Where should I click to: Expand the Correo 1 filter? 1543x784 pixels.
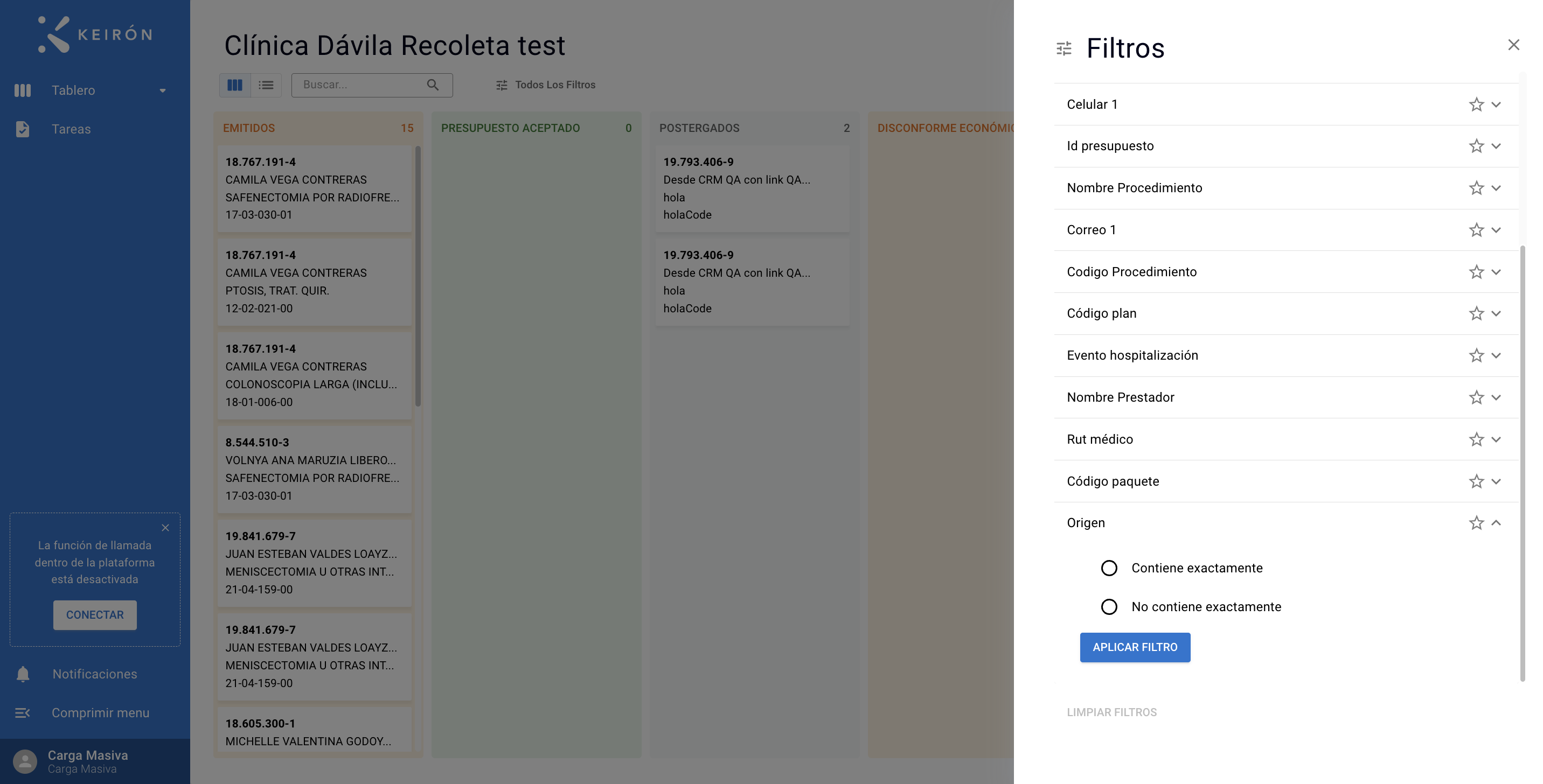click(1496, 230)
